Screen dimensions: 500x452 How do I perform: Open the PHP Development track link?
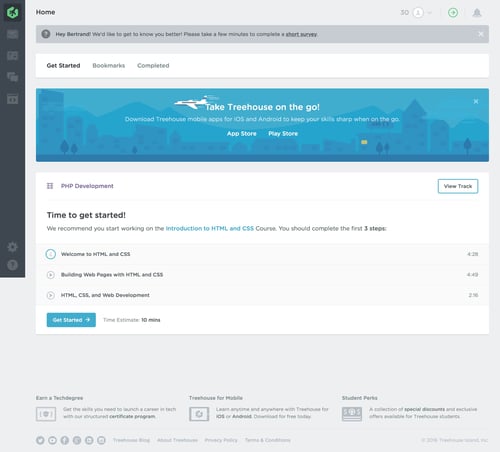(x=87, y=186)
